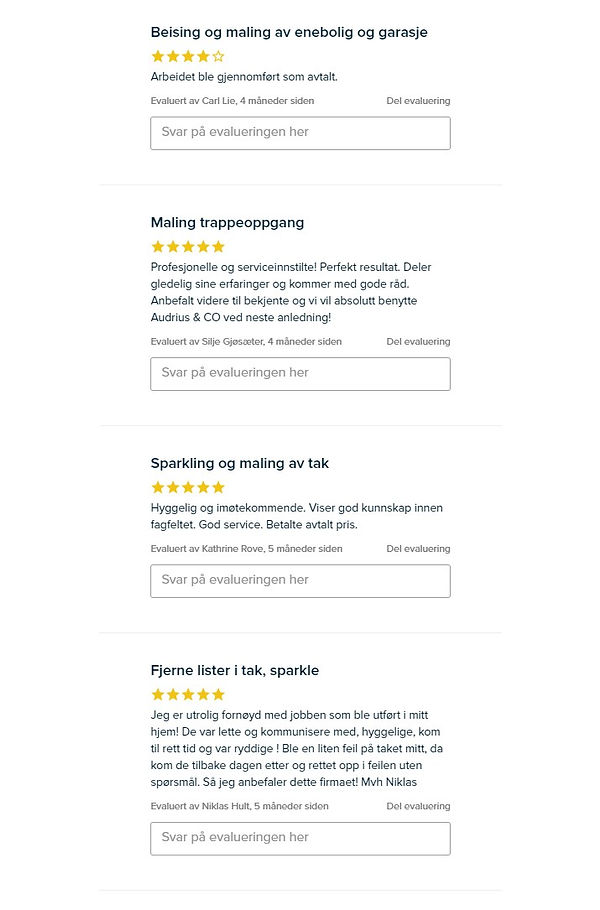Click fifth star of Maling trappeoppgang rating
Image resolution: width=600 pixels, height=910 pixels.
click(219, 247)
